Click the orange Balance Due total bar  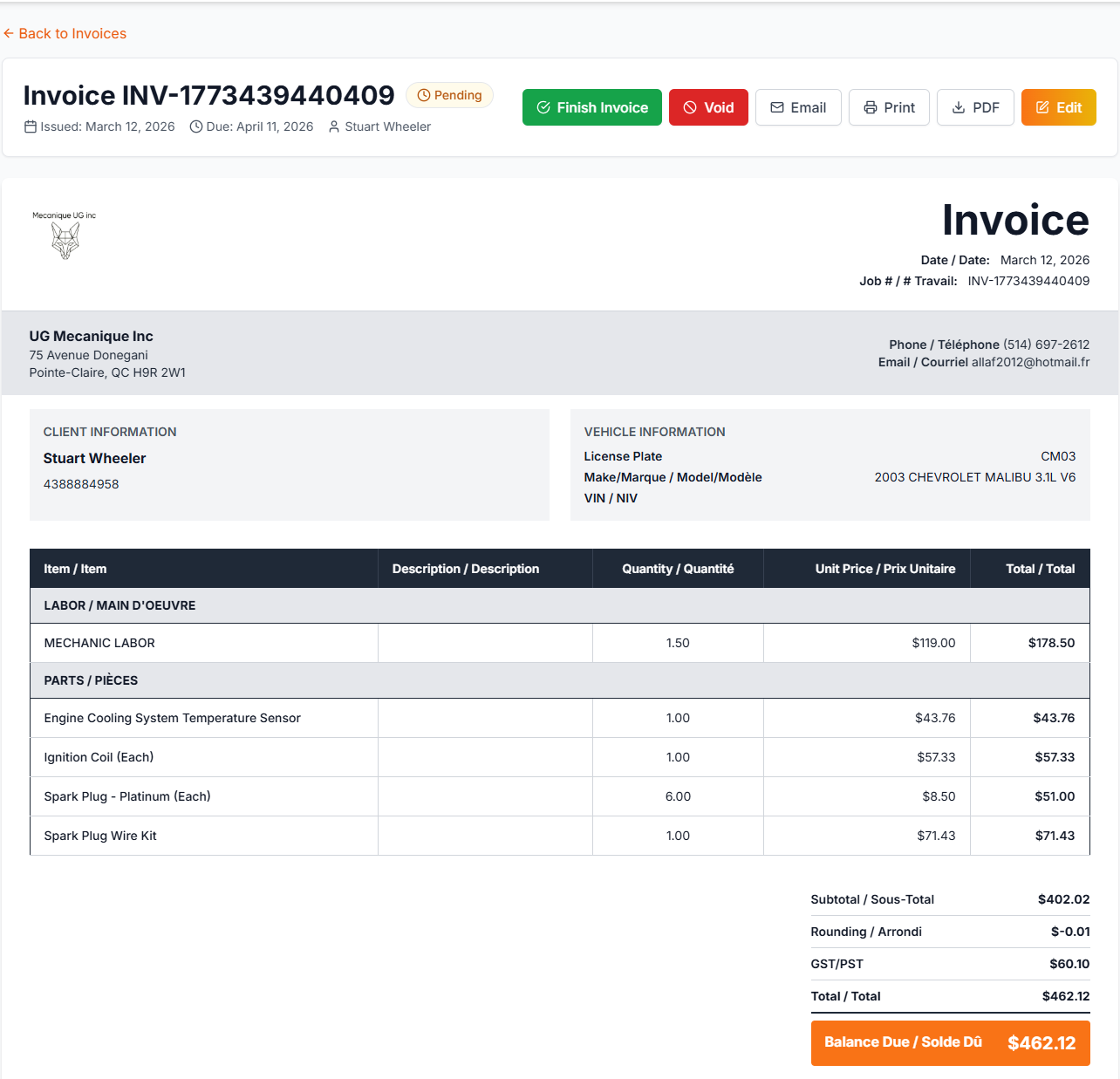(950, 1042)
